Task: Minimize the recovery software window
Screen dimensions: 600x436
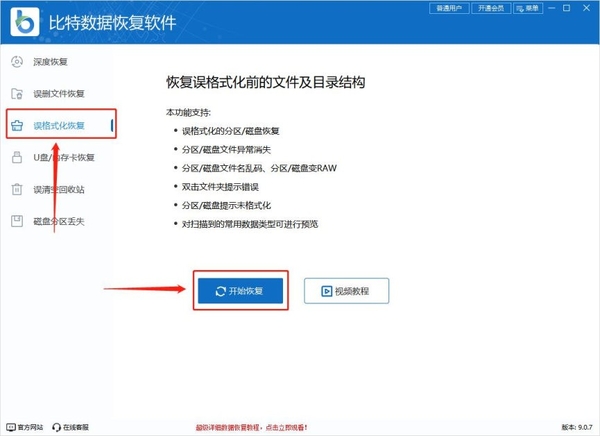Action: pos(551,8)
